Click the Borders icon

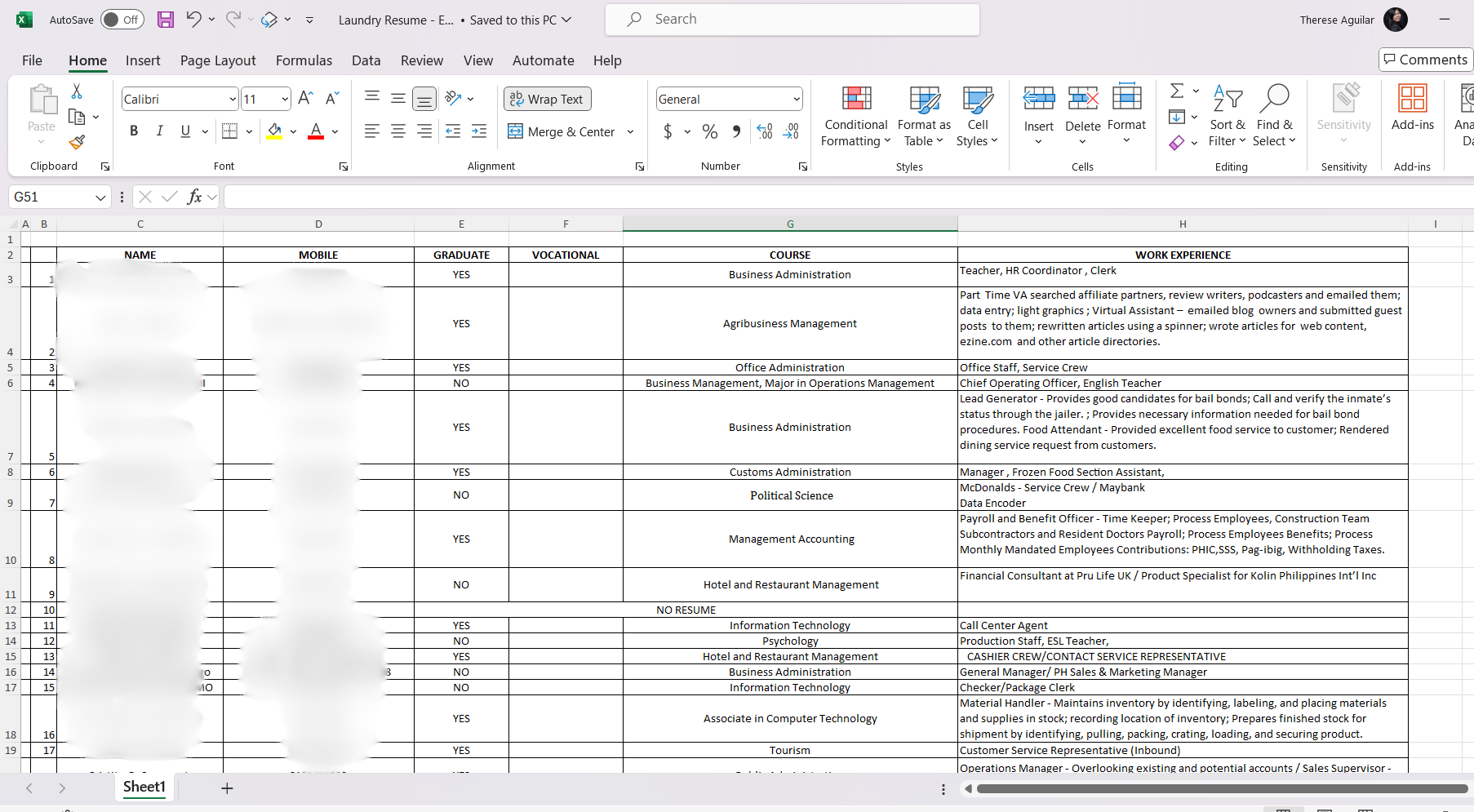[x=230, y=131]
